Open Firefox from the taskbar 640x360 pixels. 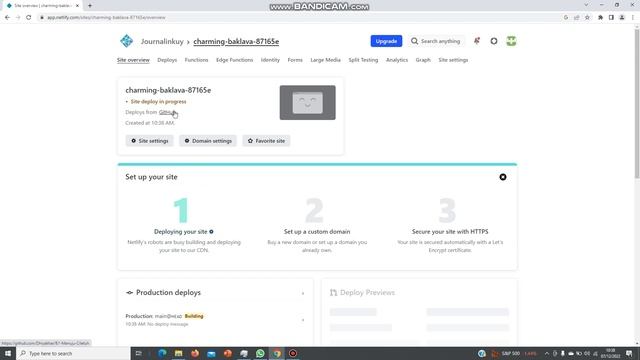click(195, 353)
